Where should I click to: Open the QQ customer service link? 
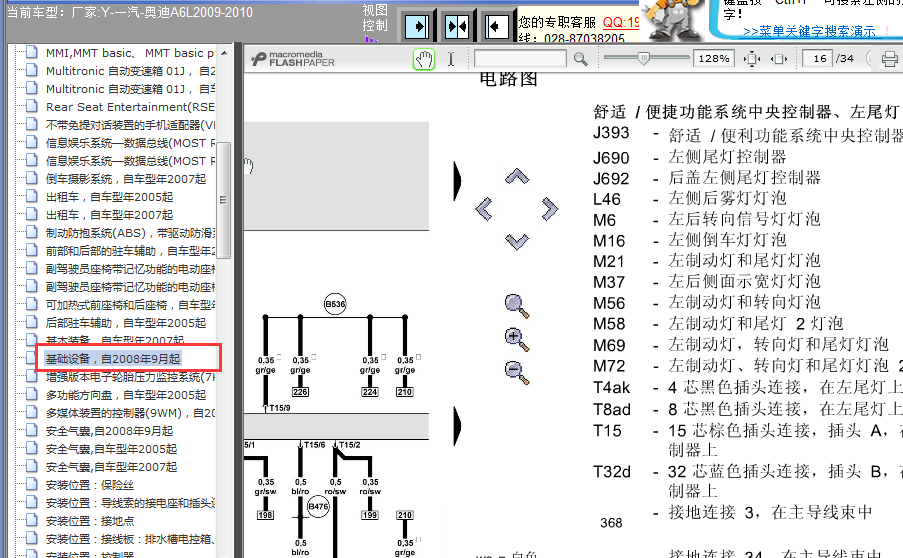pyautogui.click(x=621, y=22)
